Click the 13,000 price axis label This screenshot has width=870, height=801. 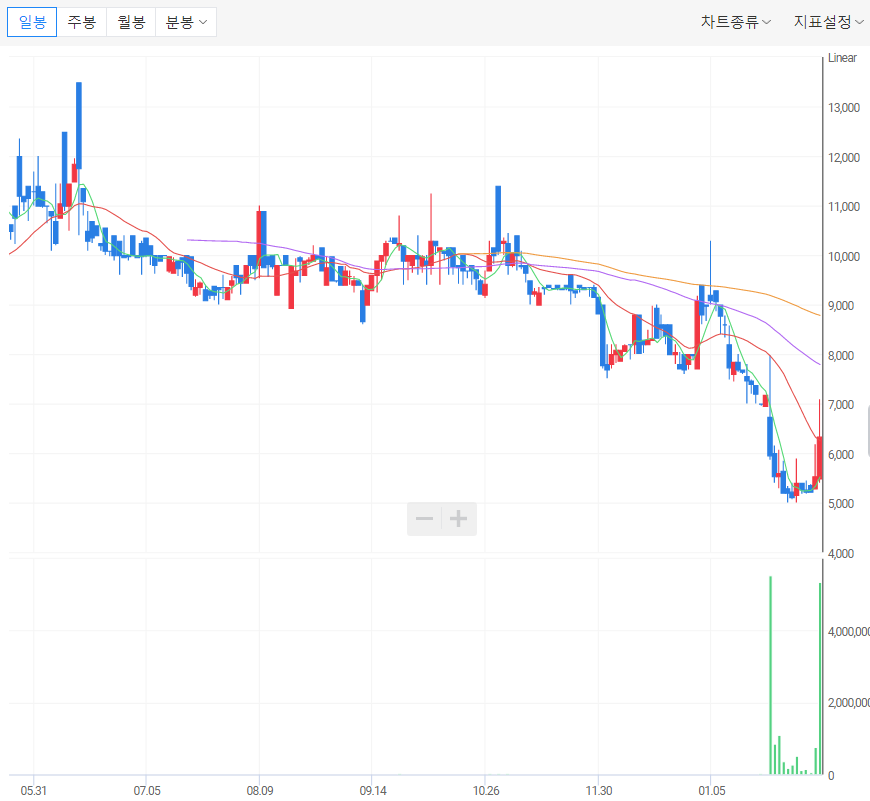click(x=844, y=108)
